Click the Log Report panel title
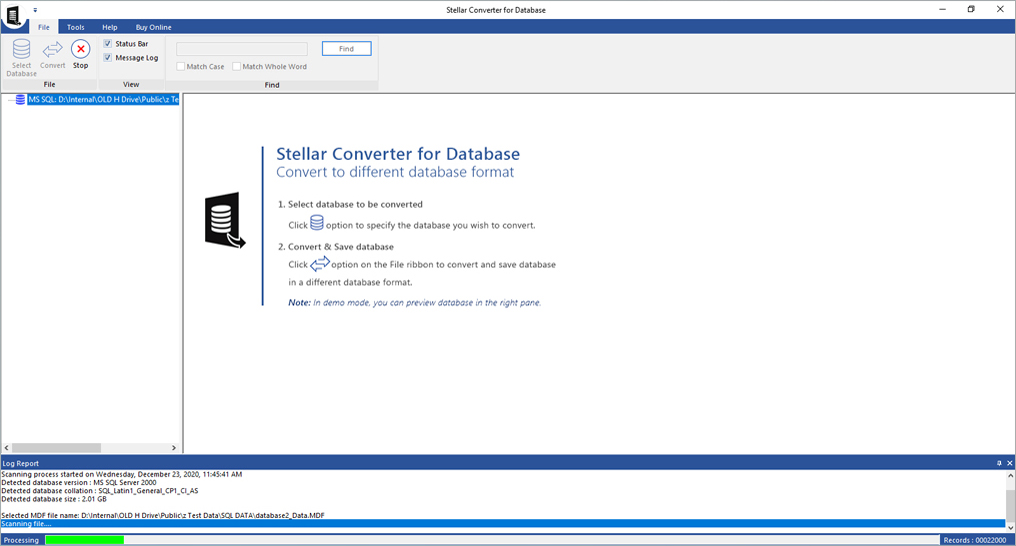This screenshot has height=546, width=1016. [x=20, y=463]
